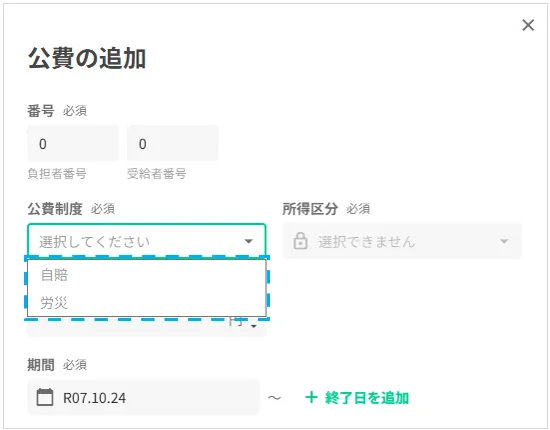Screen dimensions: 550x430
Task: Click the 受給者番号 number field
Action: tap(173, 143)
